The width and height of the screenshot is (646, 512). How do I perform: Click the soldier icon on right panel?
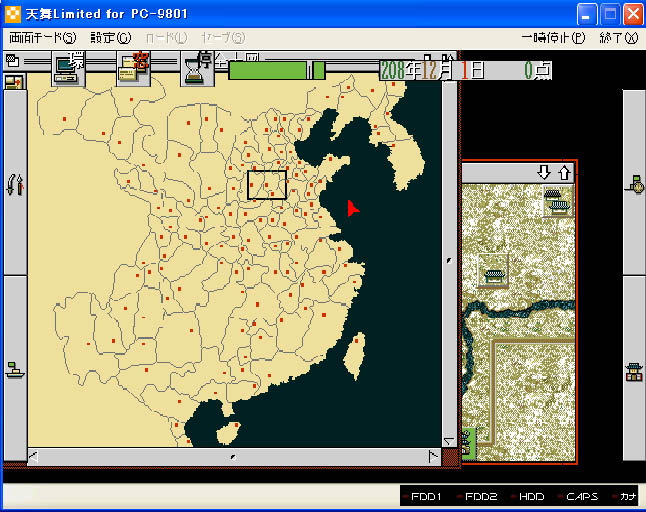[x=634, y=184]
